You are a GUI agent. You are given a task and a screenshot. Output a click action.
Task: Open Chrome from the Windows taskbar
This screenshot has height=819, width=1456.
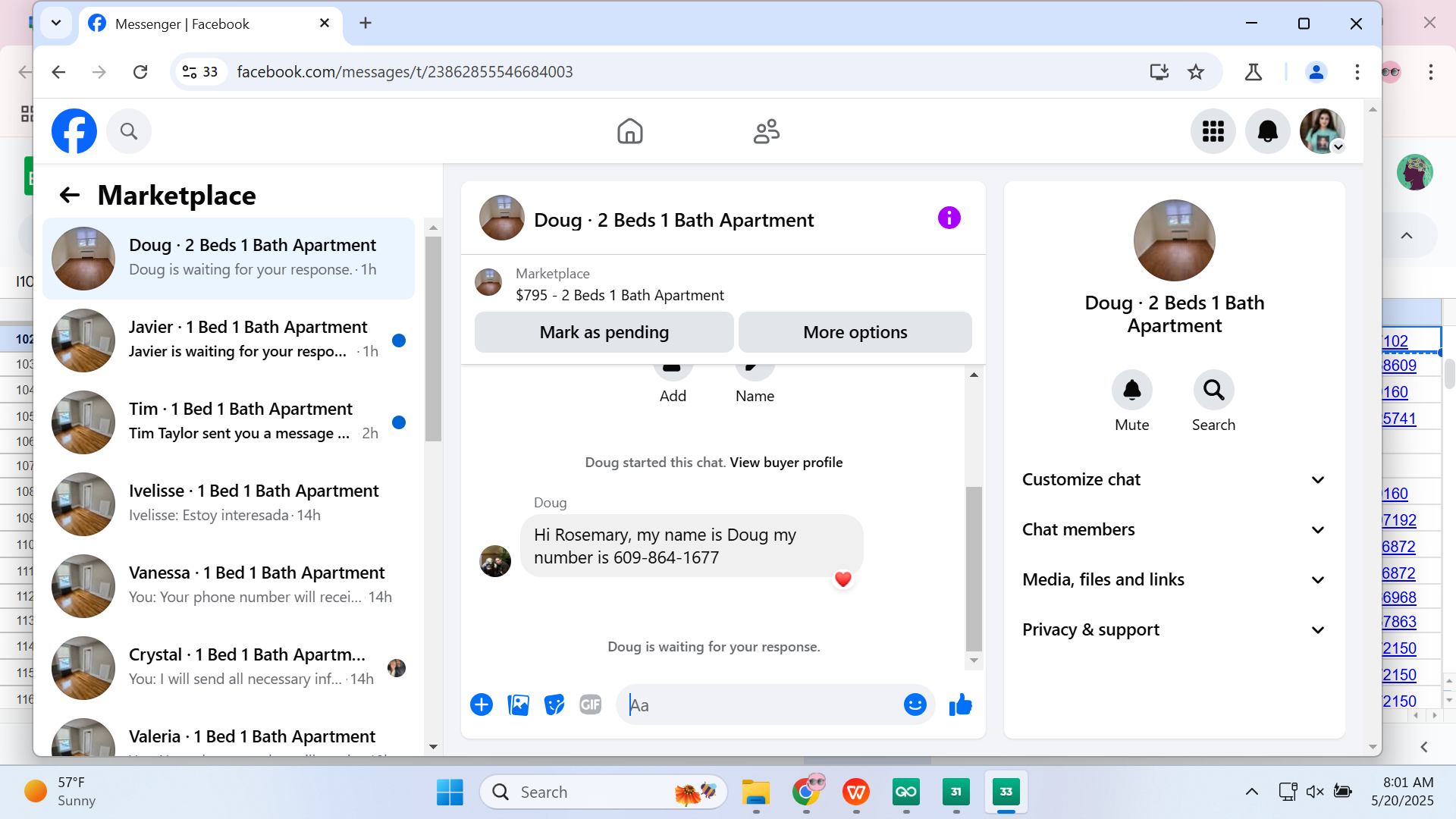(x=806, y=792)
